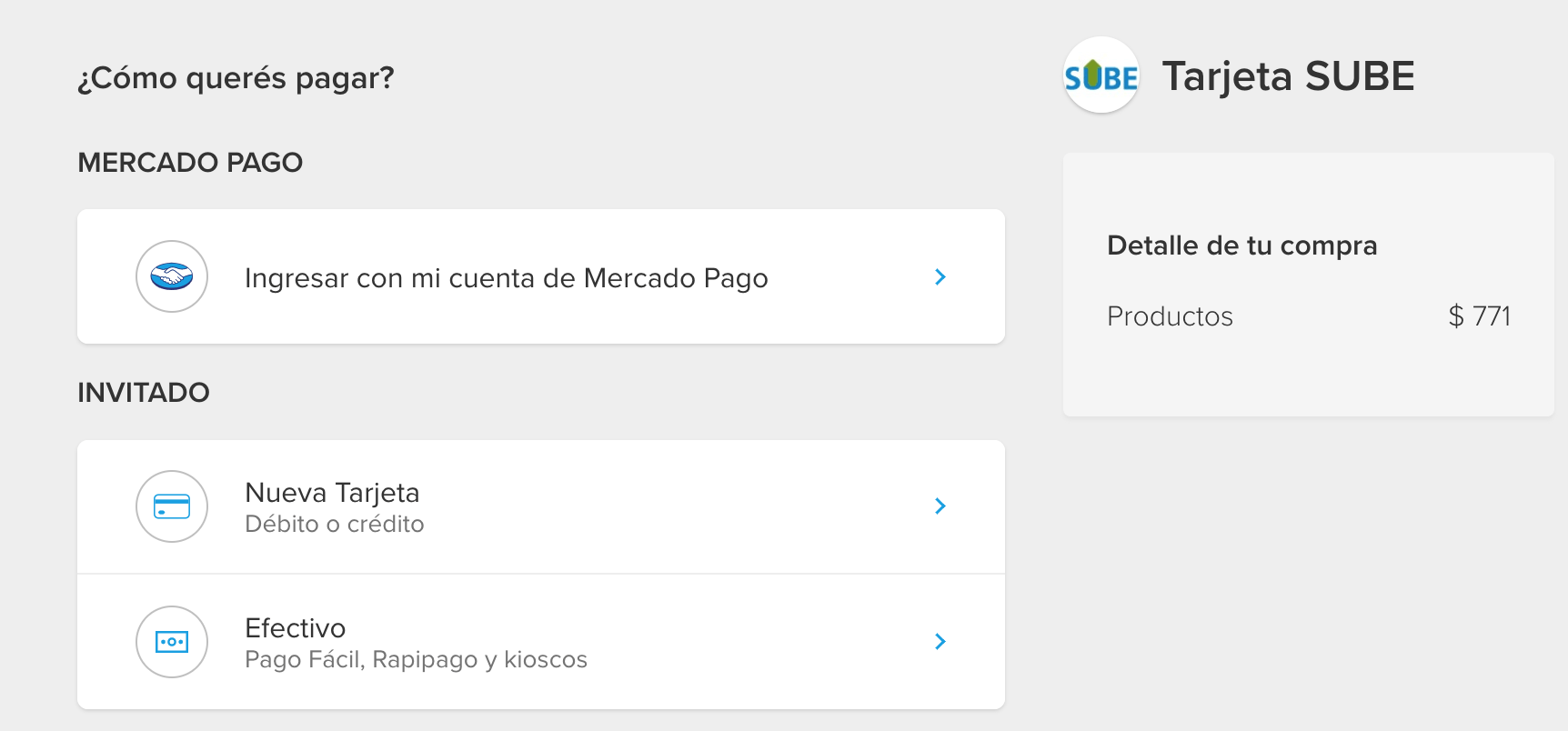This screenshot has height=731, width=1568.
Task: Click the Productos label
Action: pos(1170,316)
